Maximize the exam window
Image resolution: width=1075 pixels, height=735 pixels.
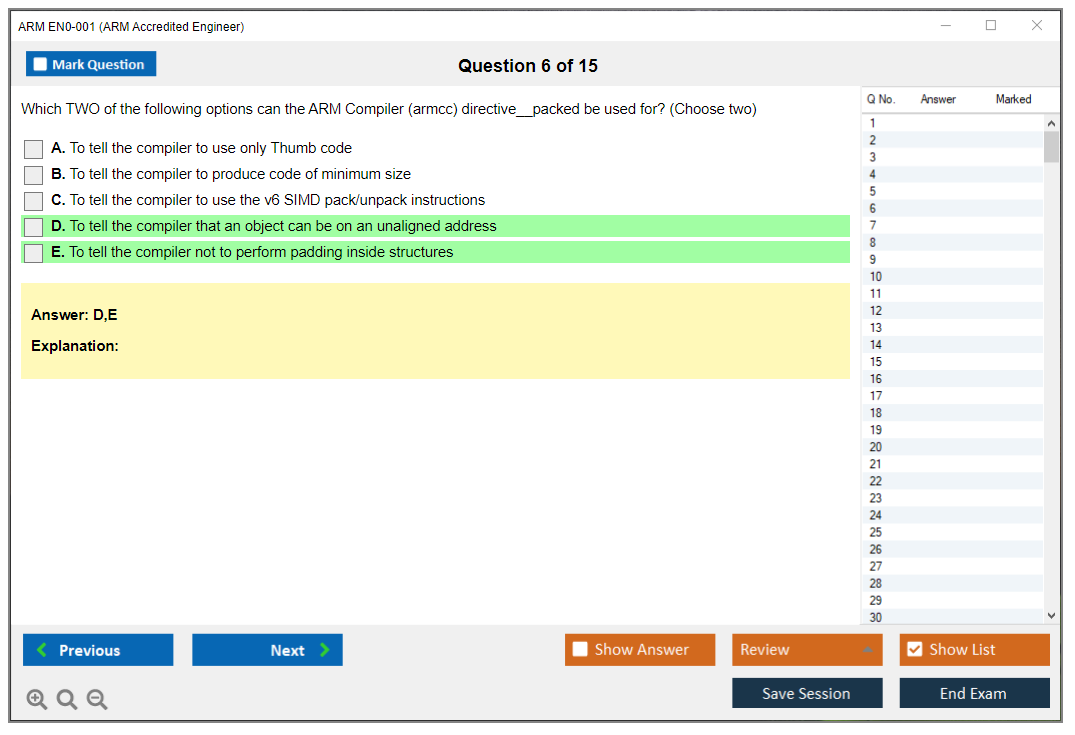pos(991,26)
